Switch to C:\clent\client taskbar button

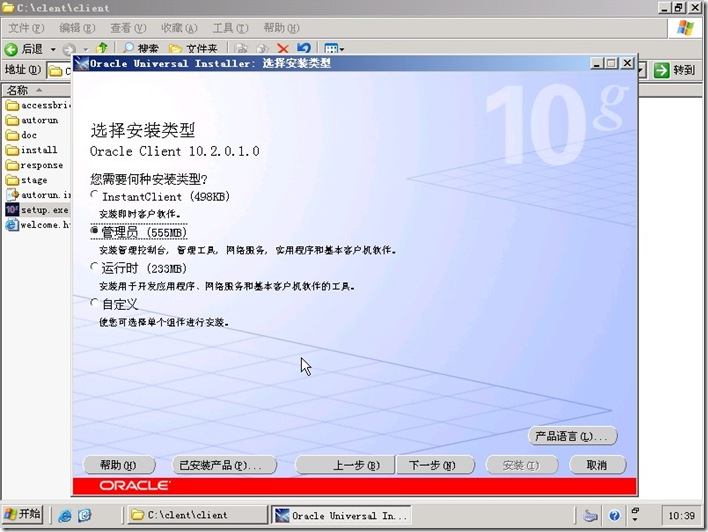198,515
